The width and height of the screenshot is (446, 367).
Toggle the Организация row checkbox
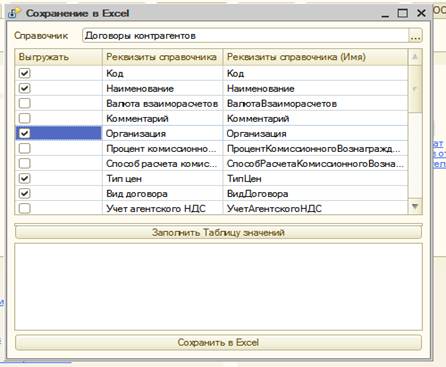click(x=25, y=133)
